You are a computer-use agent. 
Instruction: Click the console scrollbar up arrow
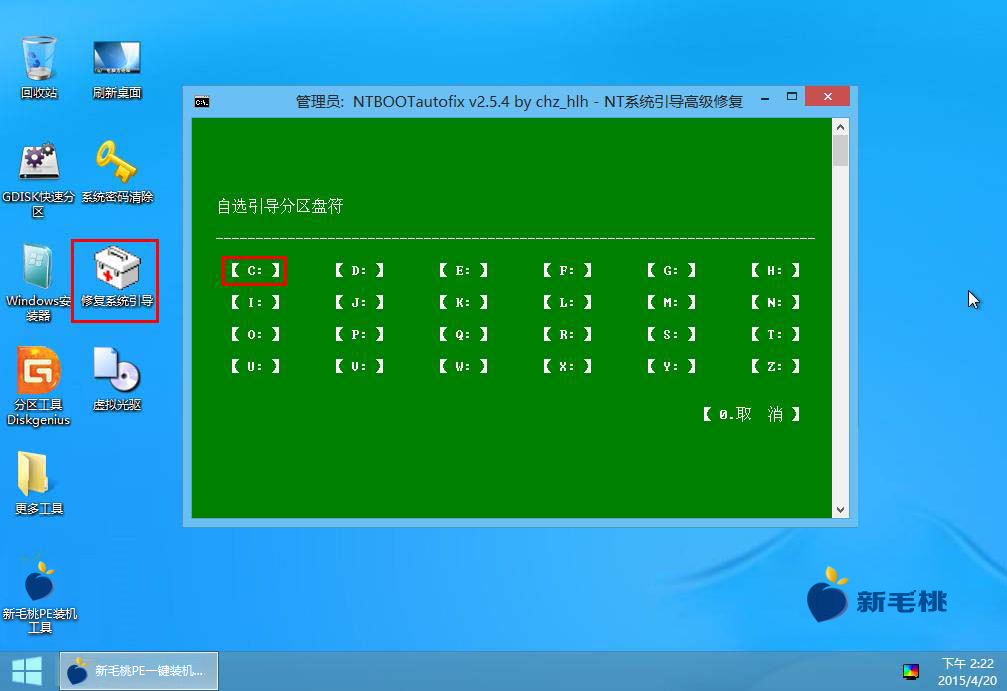pyautogui.click(x=840, y=127)
